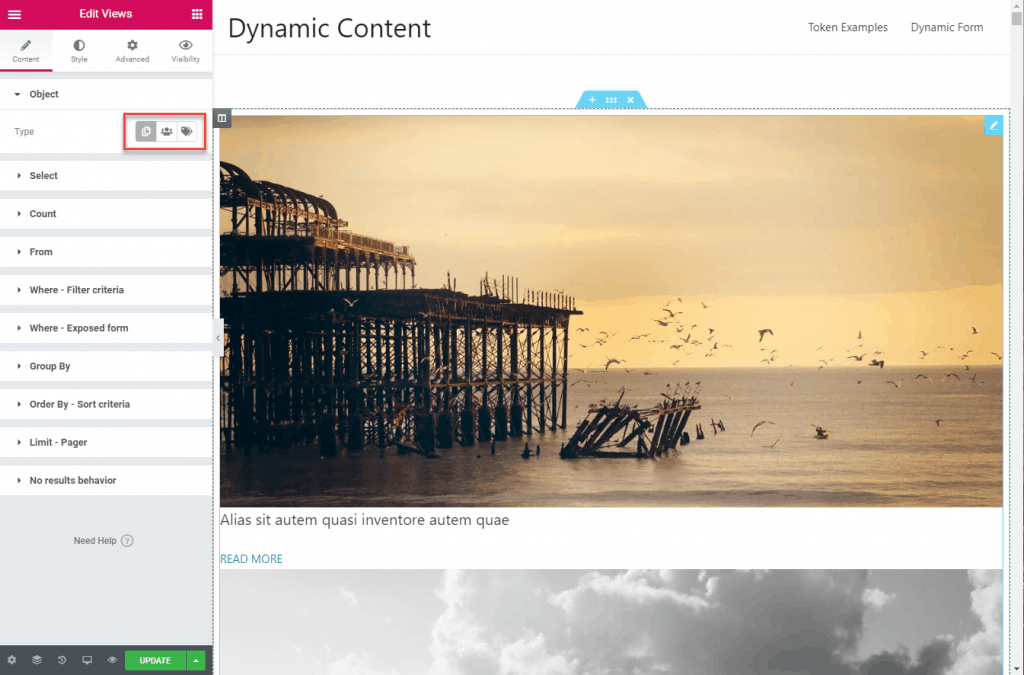The width and height of the screenshot is (1024, 675).
Task: Select the Users object type
Action: tap(166, 132)
